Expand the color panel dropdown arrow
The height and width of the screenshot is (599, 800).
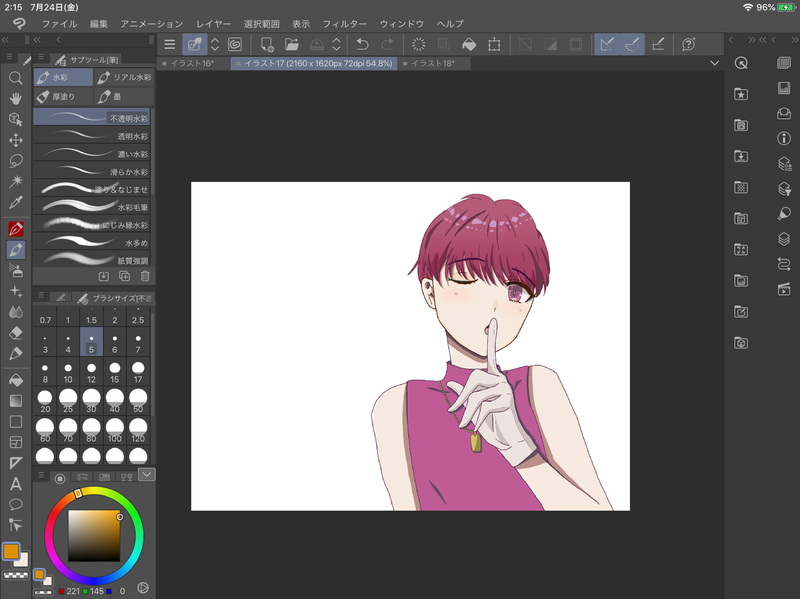(147, 475)
